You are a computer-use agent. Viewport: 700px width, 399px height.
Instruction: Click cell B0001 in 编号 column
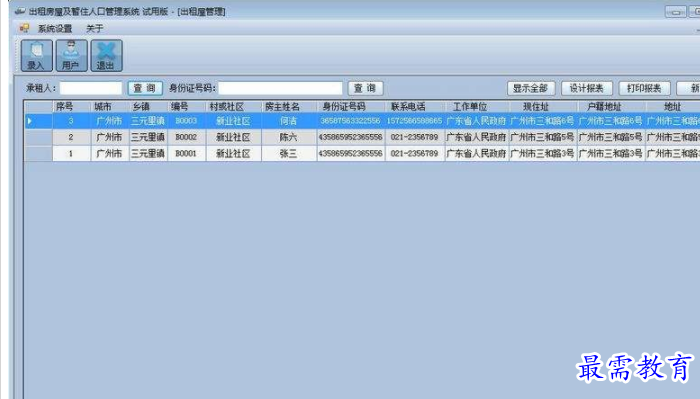(187, 154)
